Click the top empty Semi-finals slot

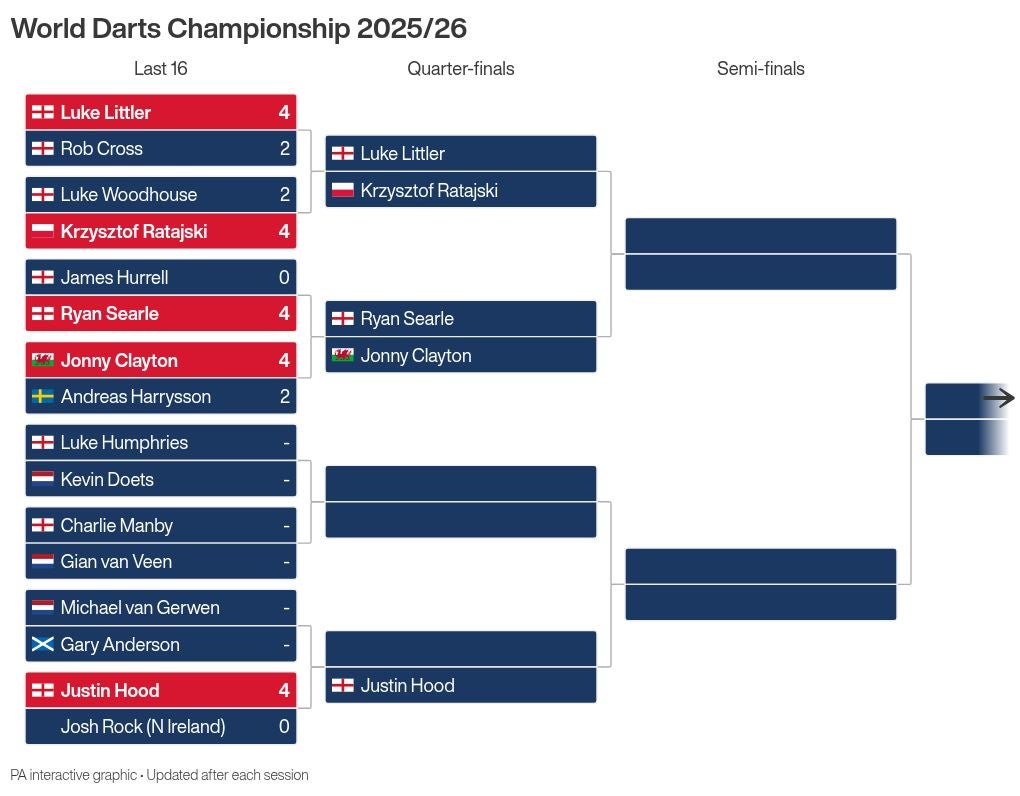761,236
